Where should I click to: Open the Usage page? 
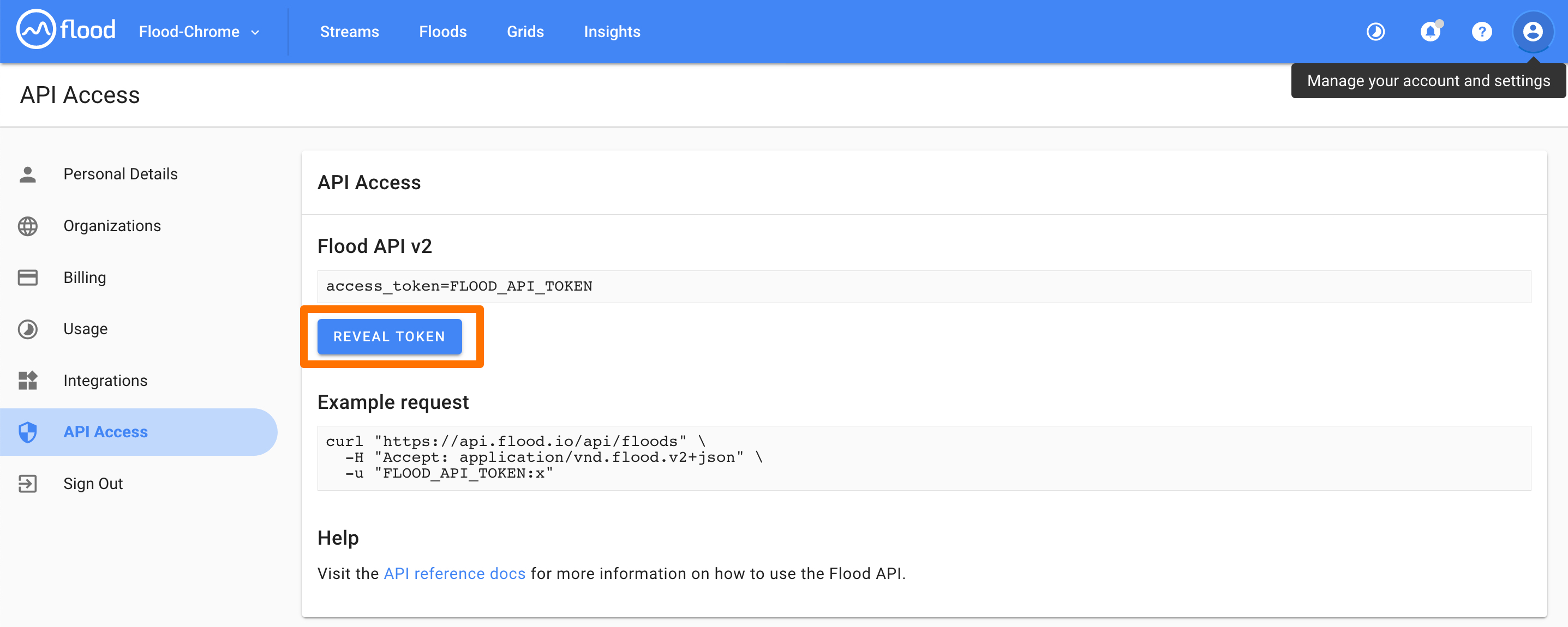[x=139, y=329]
